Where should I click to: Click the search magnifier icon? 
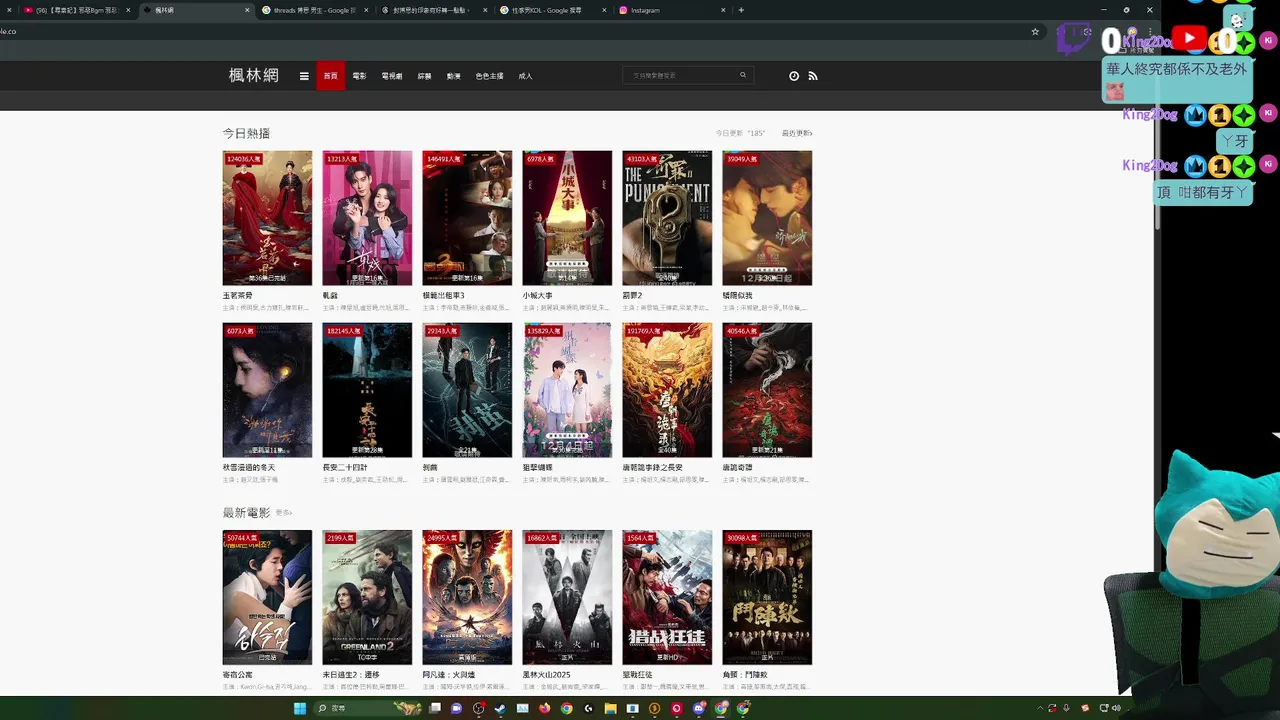(x=743, y=75)
